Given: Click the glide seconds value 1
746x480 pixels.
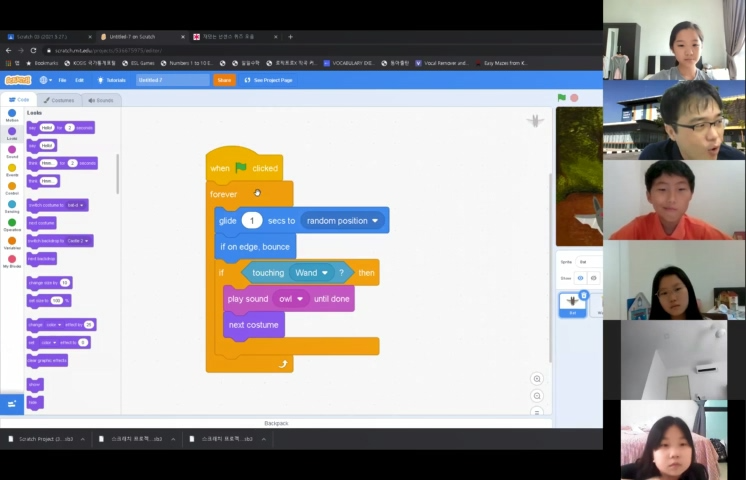Looking at the screenshot, I should coord(252,220).
